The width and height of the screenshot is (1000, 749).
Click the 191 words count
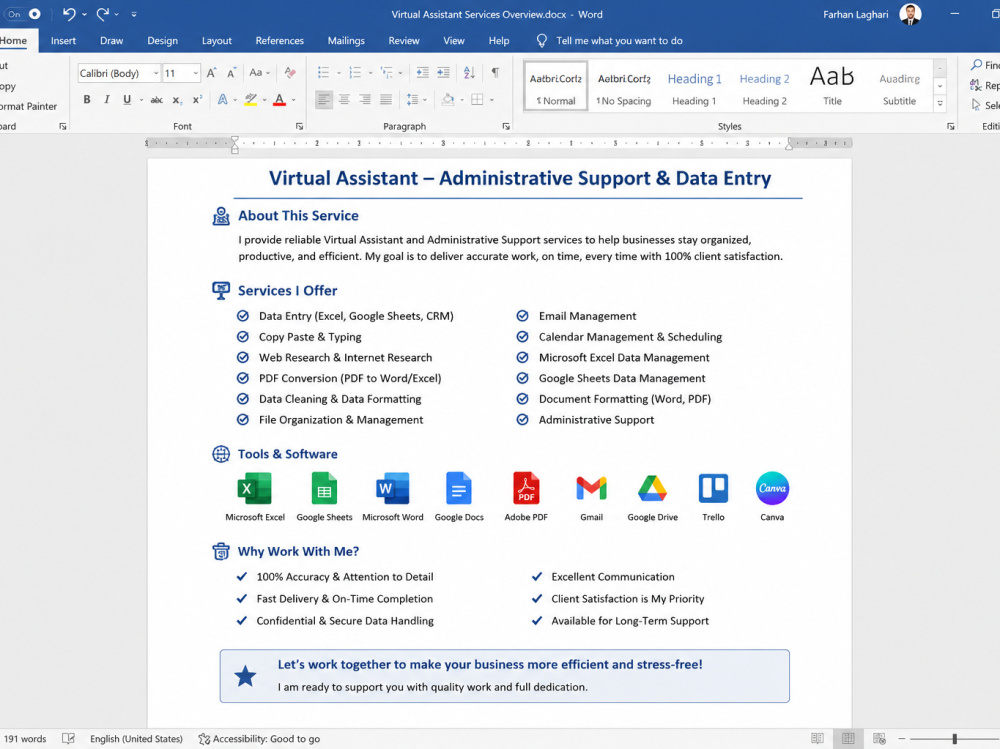25,739
